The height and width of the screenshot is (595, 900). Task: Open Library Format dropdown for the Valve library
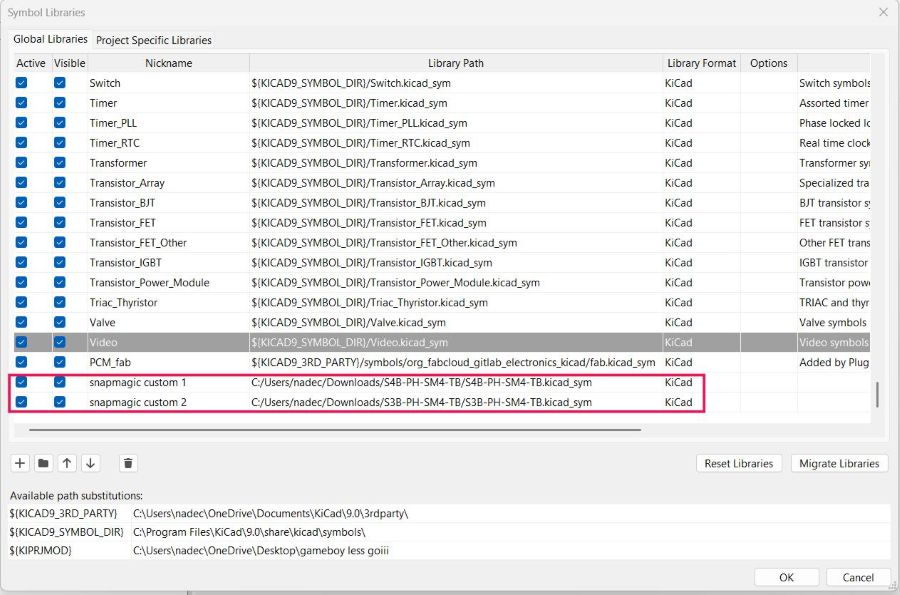[x=700, y=322]
